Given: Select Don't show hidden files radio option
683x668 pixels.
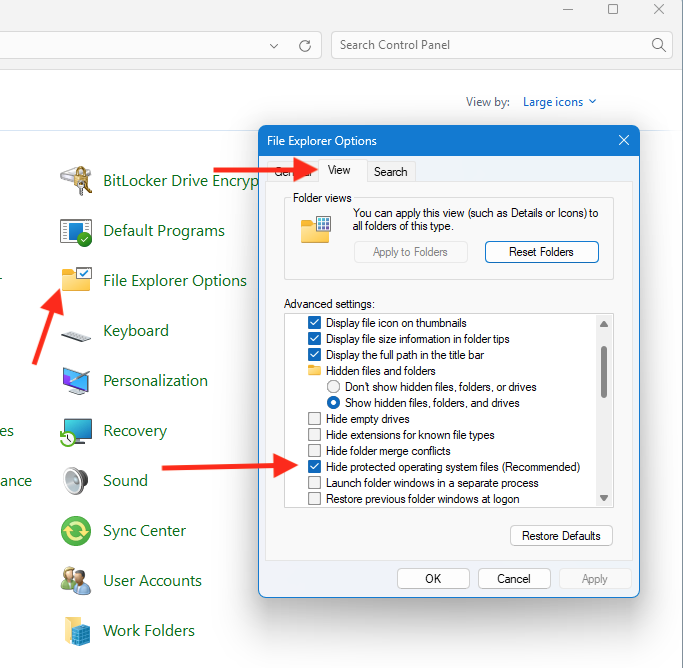Looking at the screenshot, I should tap(334, 387).
